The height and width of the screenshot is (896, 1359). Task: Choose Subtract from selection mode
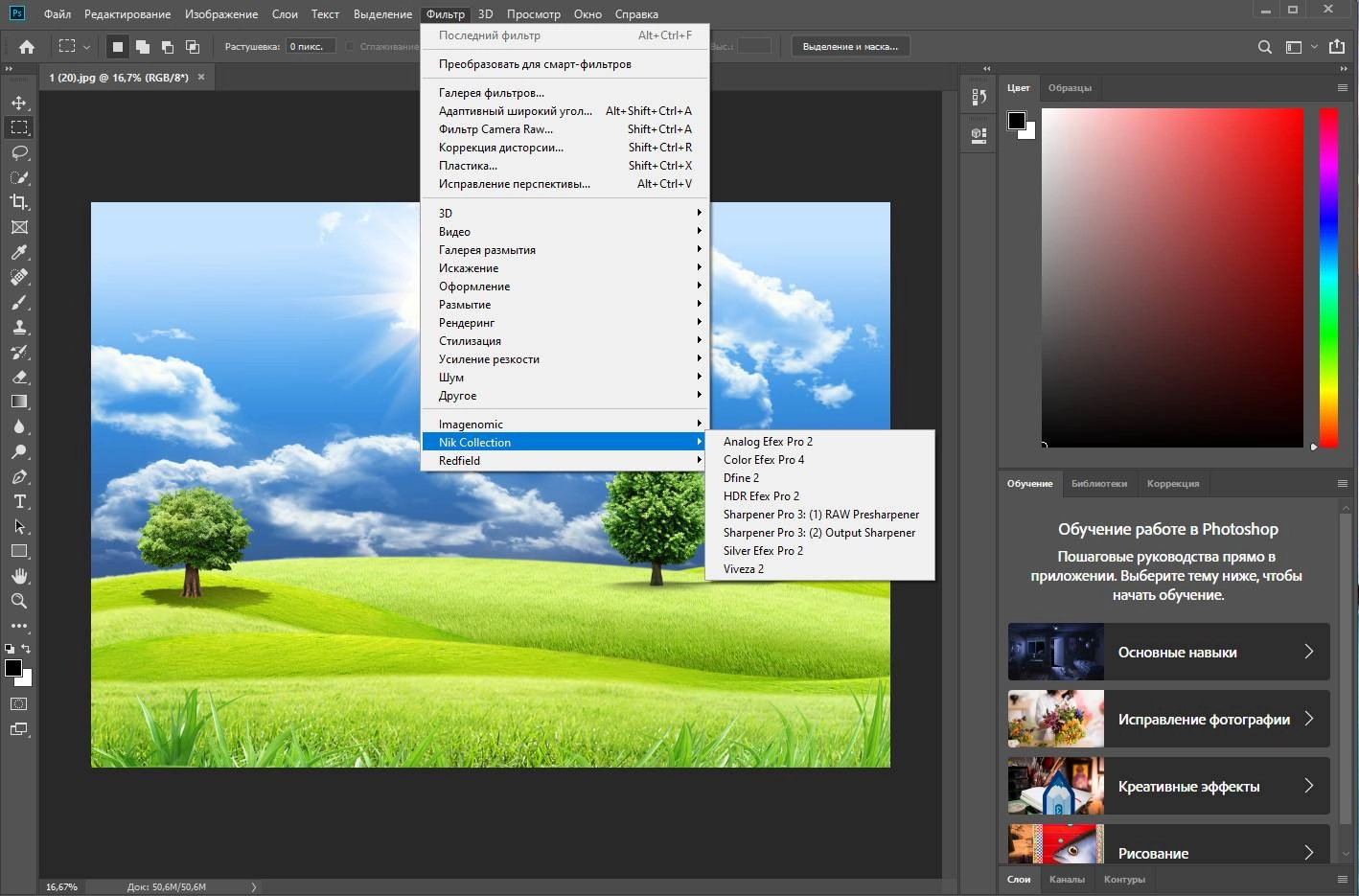(x=167, y=46)
